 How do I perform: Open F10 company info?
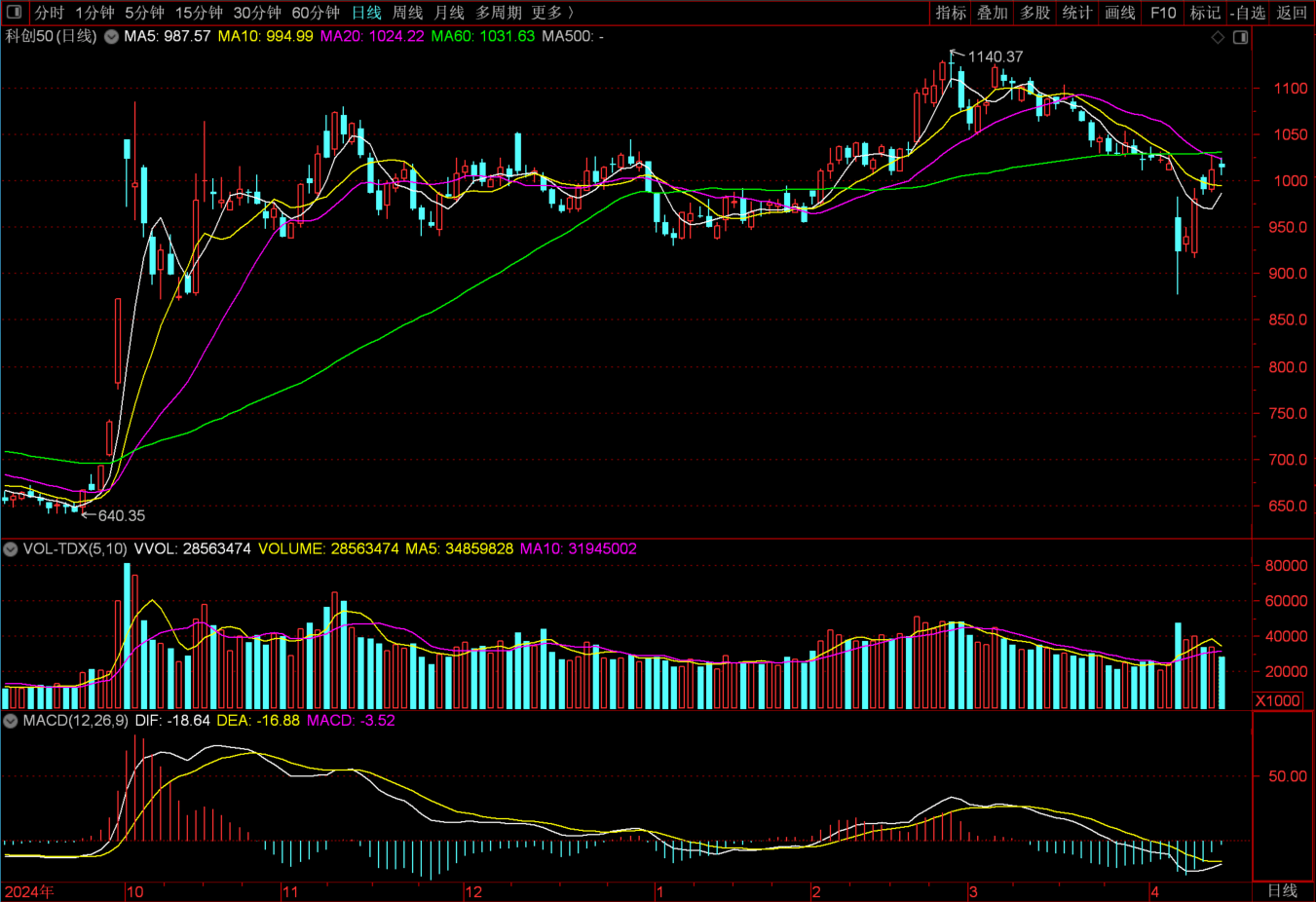[1163, 13]
